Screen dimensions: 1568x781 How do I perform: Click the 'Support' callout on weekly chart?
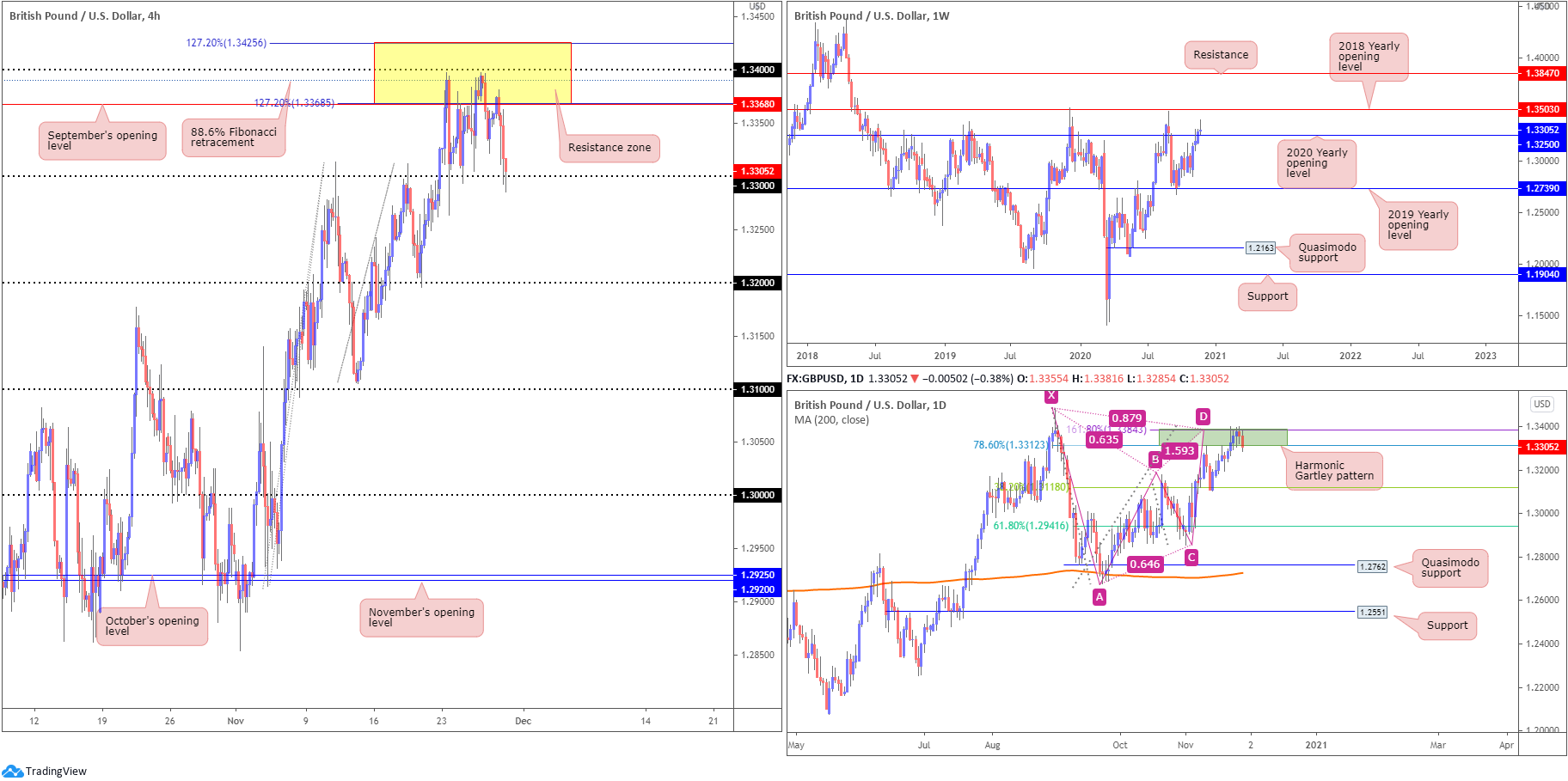(x=1267, y=296)
